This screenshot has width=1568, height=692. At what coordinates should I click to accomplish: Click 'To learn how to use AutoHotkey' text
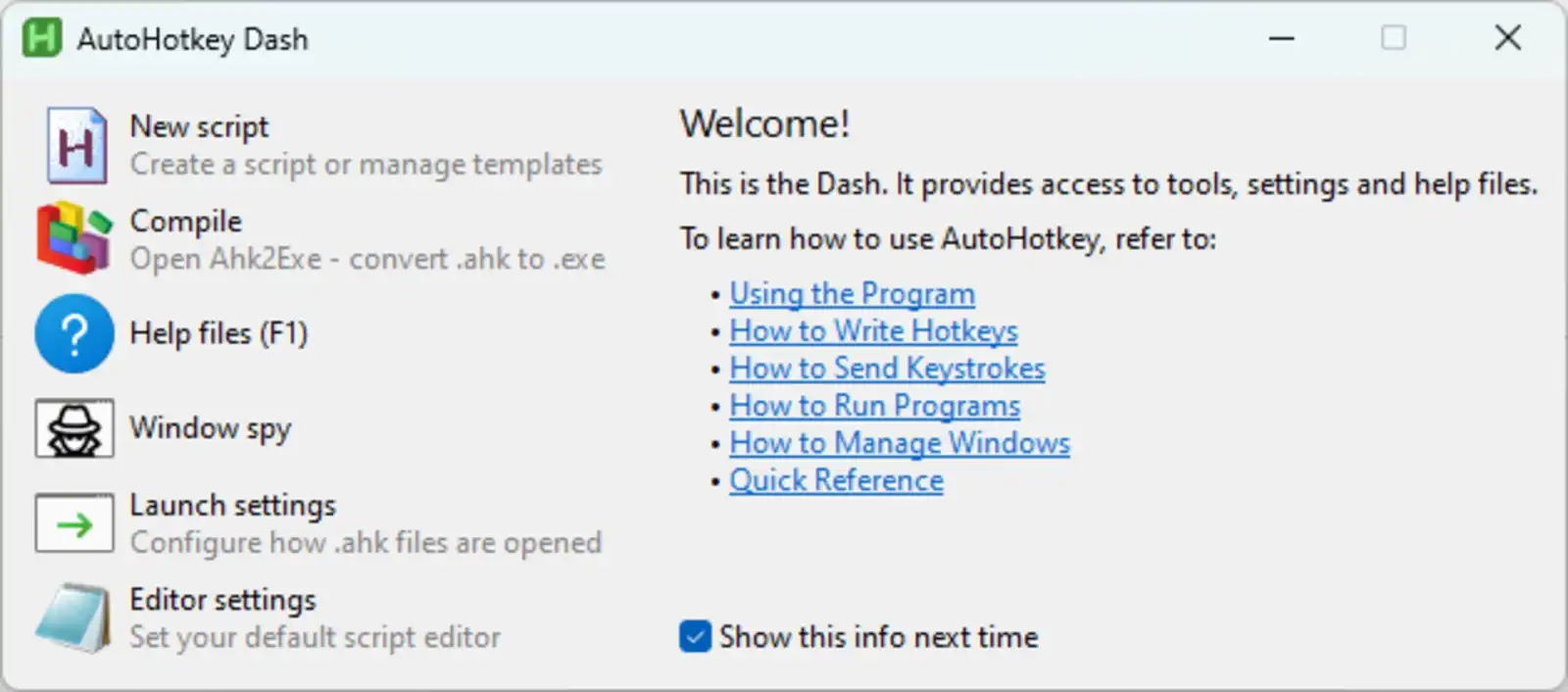(948, 238)
